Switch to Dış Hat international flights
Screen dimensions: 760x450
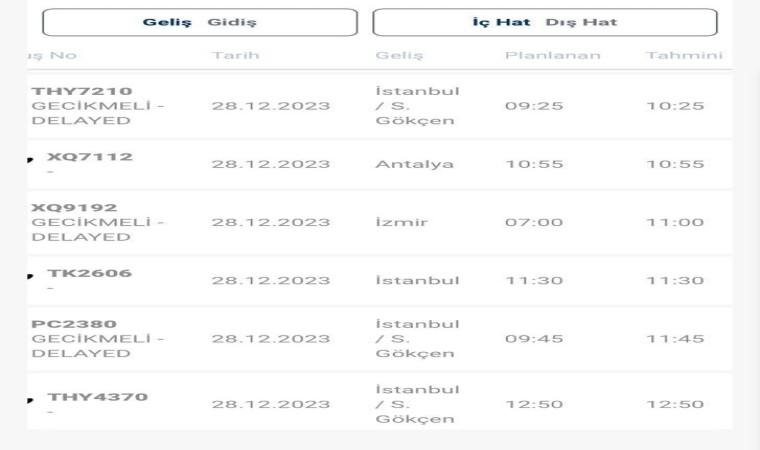[x=581, y=22]
